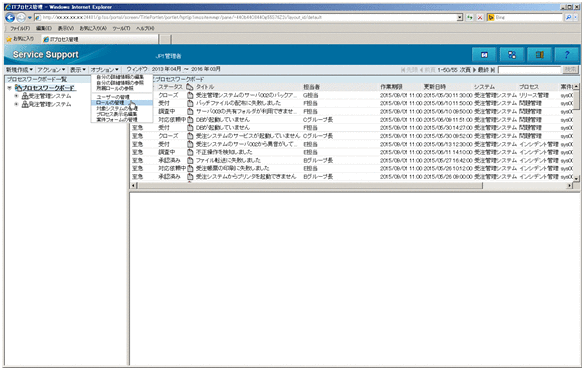Click document icon of ファイル転送に失敗しました row

coord(190,160)
